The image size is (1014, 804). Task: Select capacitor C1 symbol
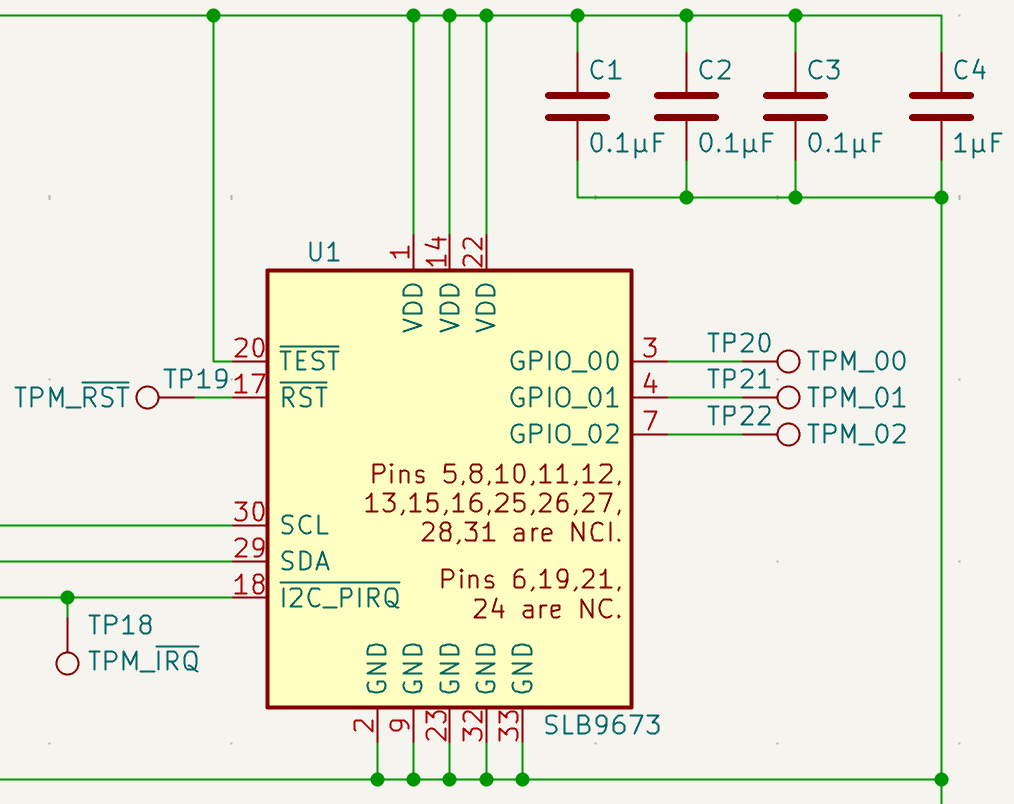(x=577, y=107)
